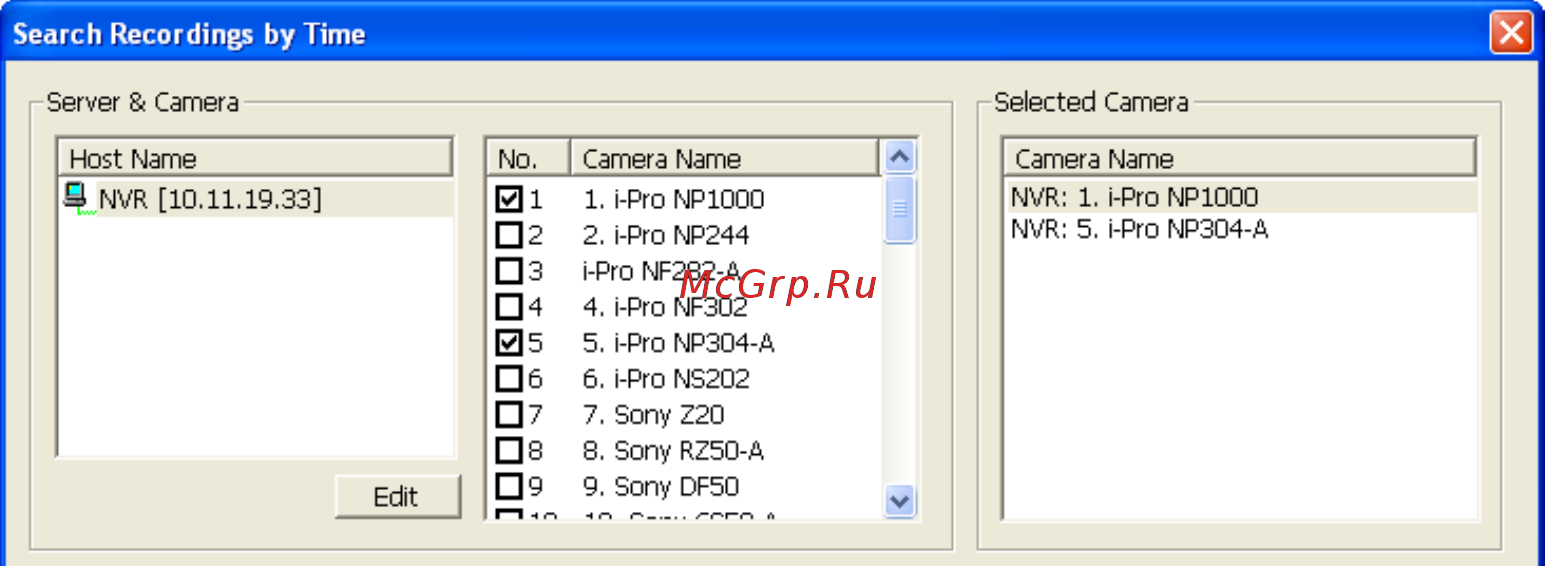Click the Host Name column header
The width and height of the screenshot is (1545, 566).
[255, 159]
